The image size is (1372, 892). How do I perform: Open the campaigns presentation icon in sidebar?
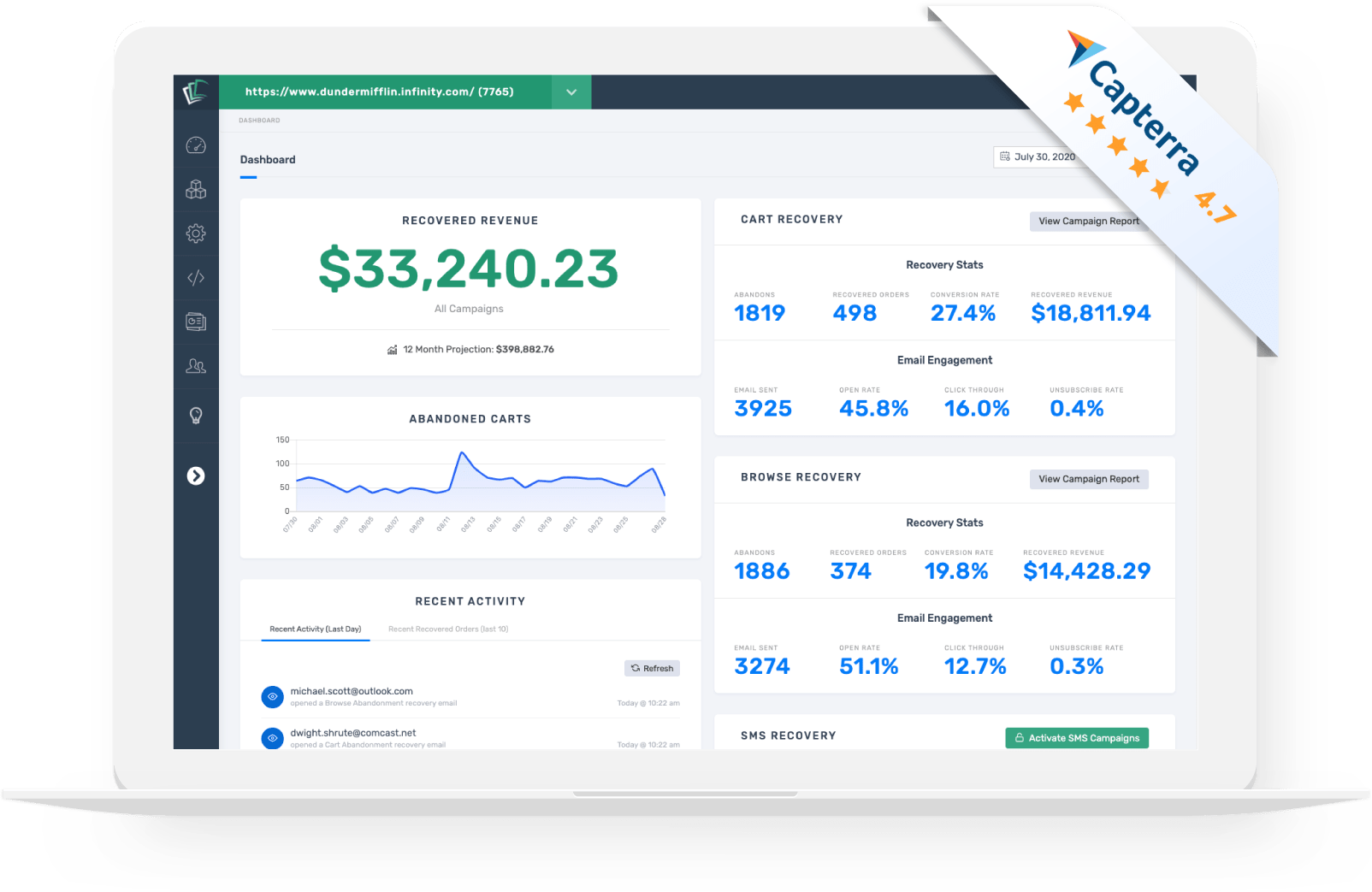tap(196, 322)
